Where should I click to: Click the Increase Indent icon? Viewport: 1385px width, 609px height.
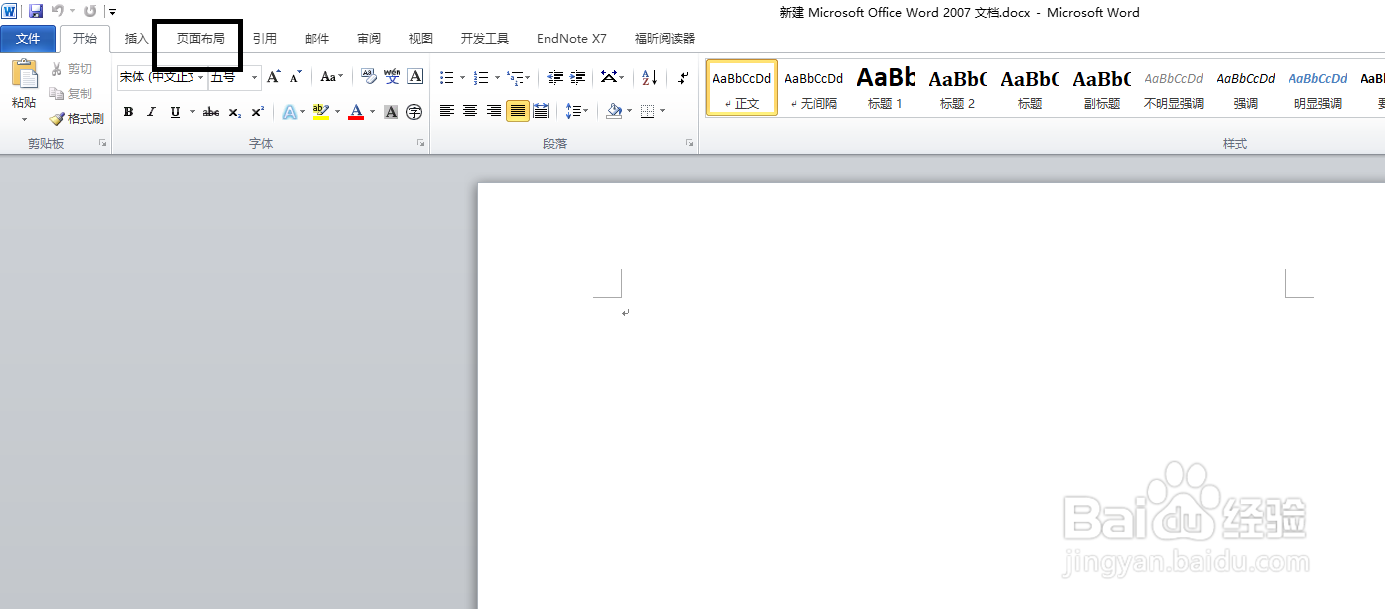tap(578, 77)
